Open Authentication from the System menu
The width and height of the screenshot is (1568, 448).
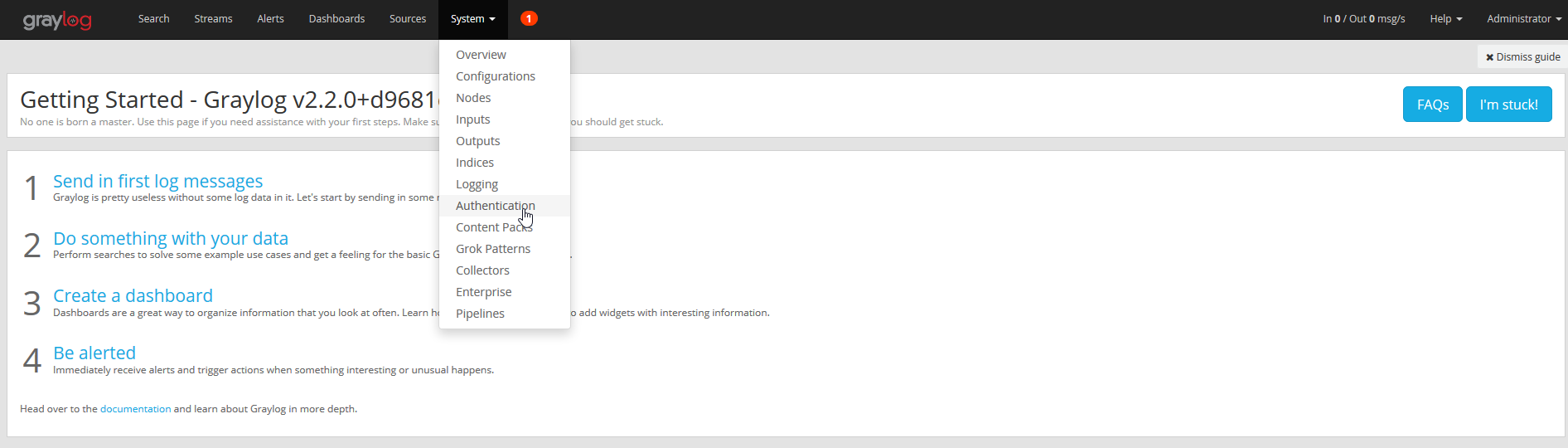click(x=505, y=206)
